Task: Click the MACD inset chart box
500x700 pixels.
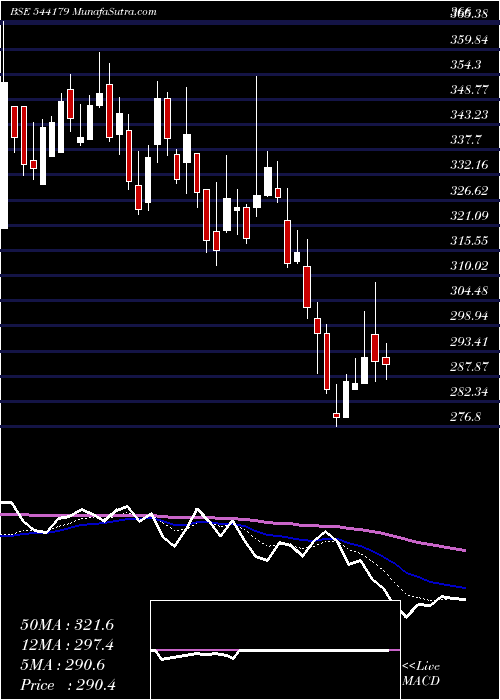Action: pyautogui.click(x=275, y=650)
